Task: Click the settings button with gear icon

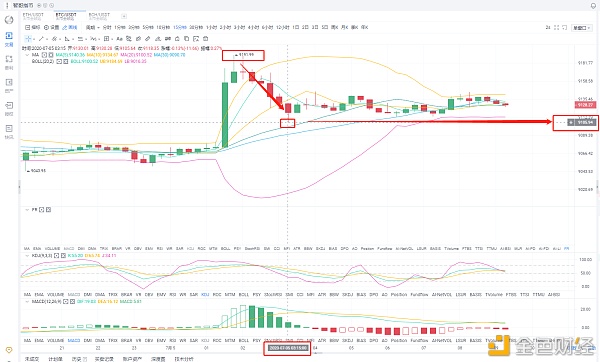Action: pyautogui.click(x=51, y=28)
